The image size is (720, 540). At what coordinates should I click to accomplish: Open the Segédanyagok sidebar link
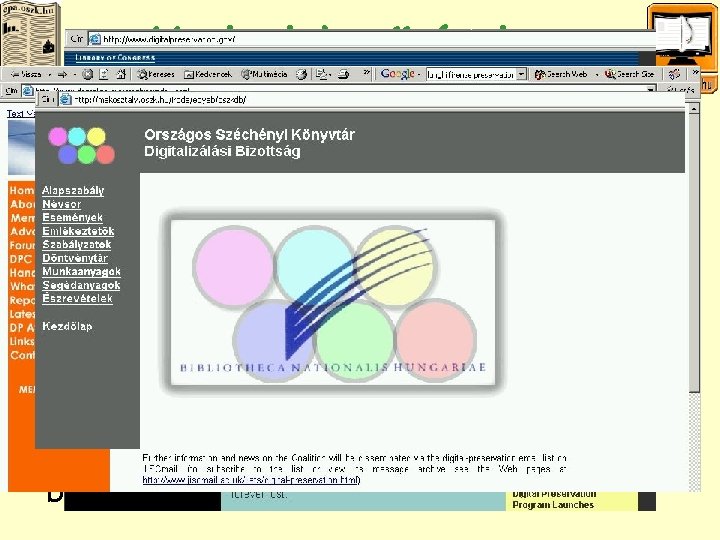pos(81,285)
